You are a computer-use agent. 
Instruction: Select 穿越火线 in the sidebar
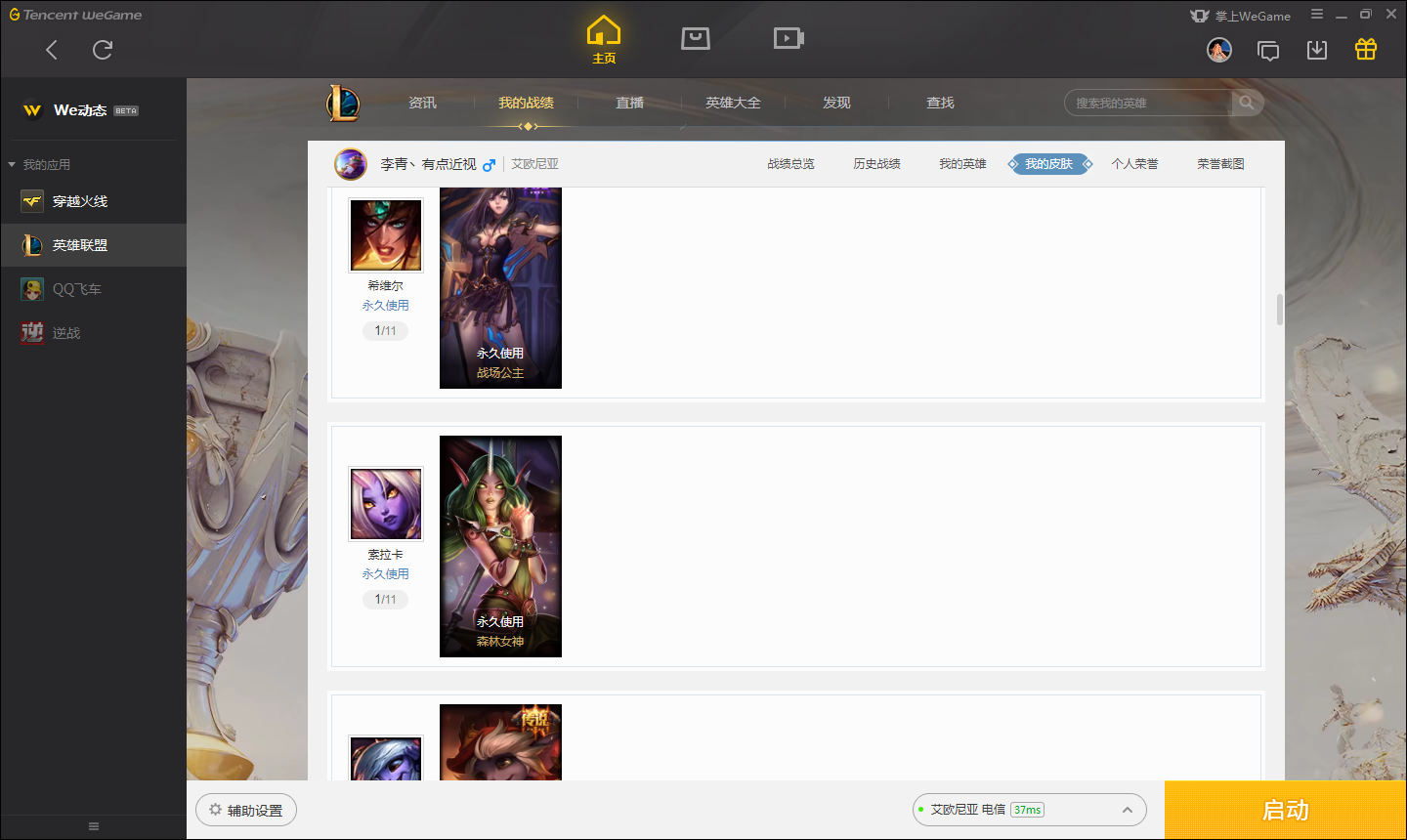(93, 201)
